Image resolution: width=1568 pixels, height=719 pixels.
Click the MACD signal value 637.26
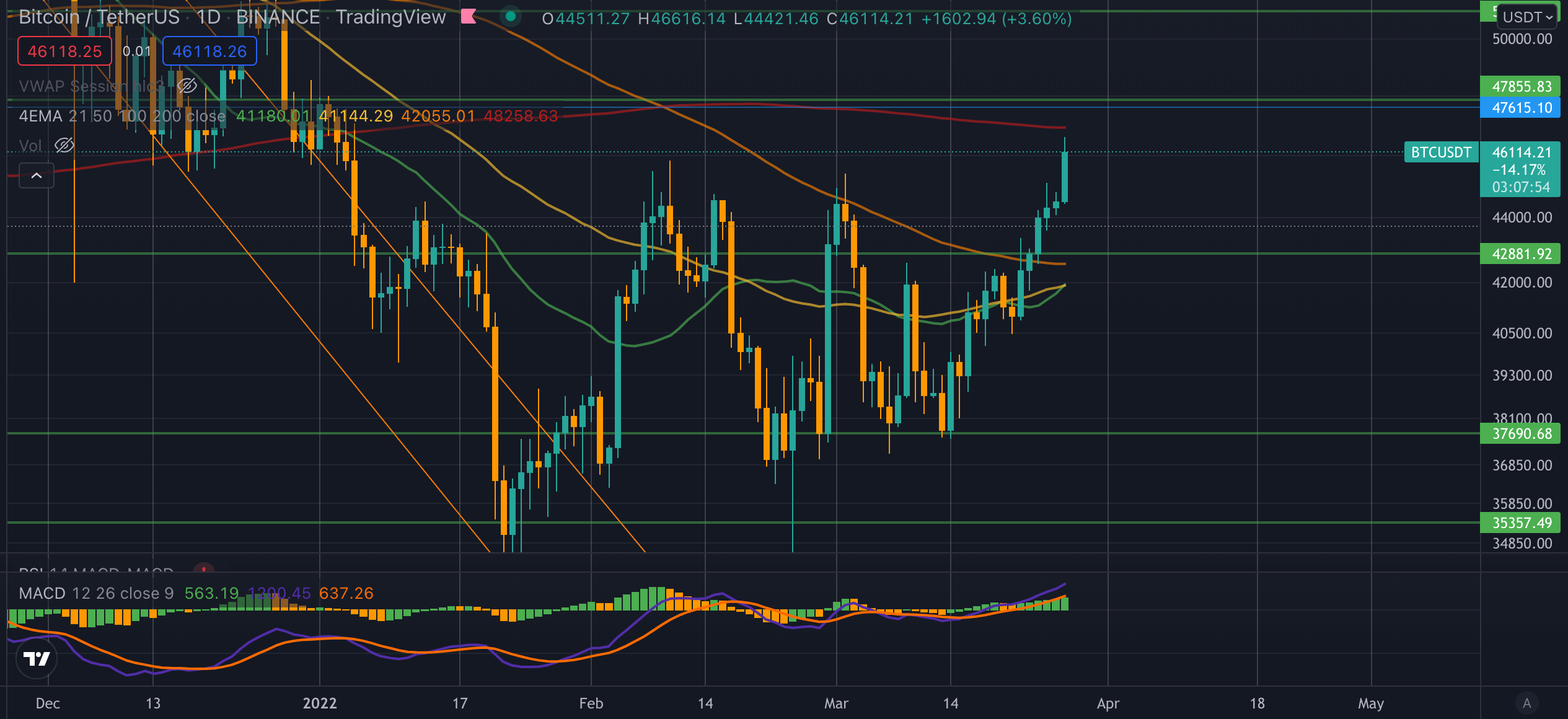(x=346, y=593)
